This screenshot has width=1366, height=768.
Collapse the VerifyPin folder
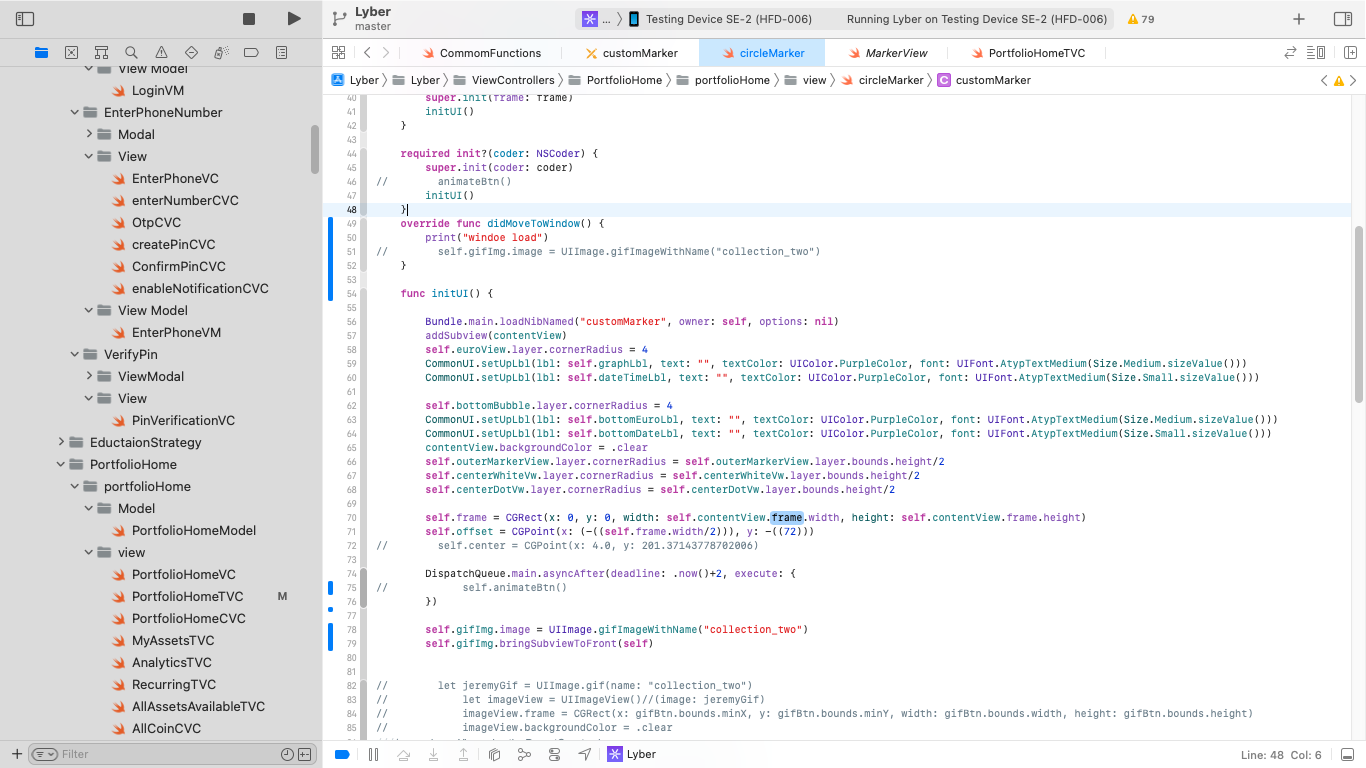pyautogui.click(x=75, y=355)
